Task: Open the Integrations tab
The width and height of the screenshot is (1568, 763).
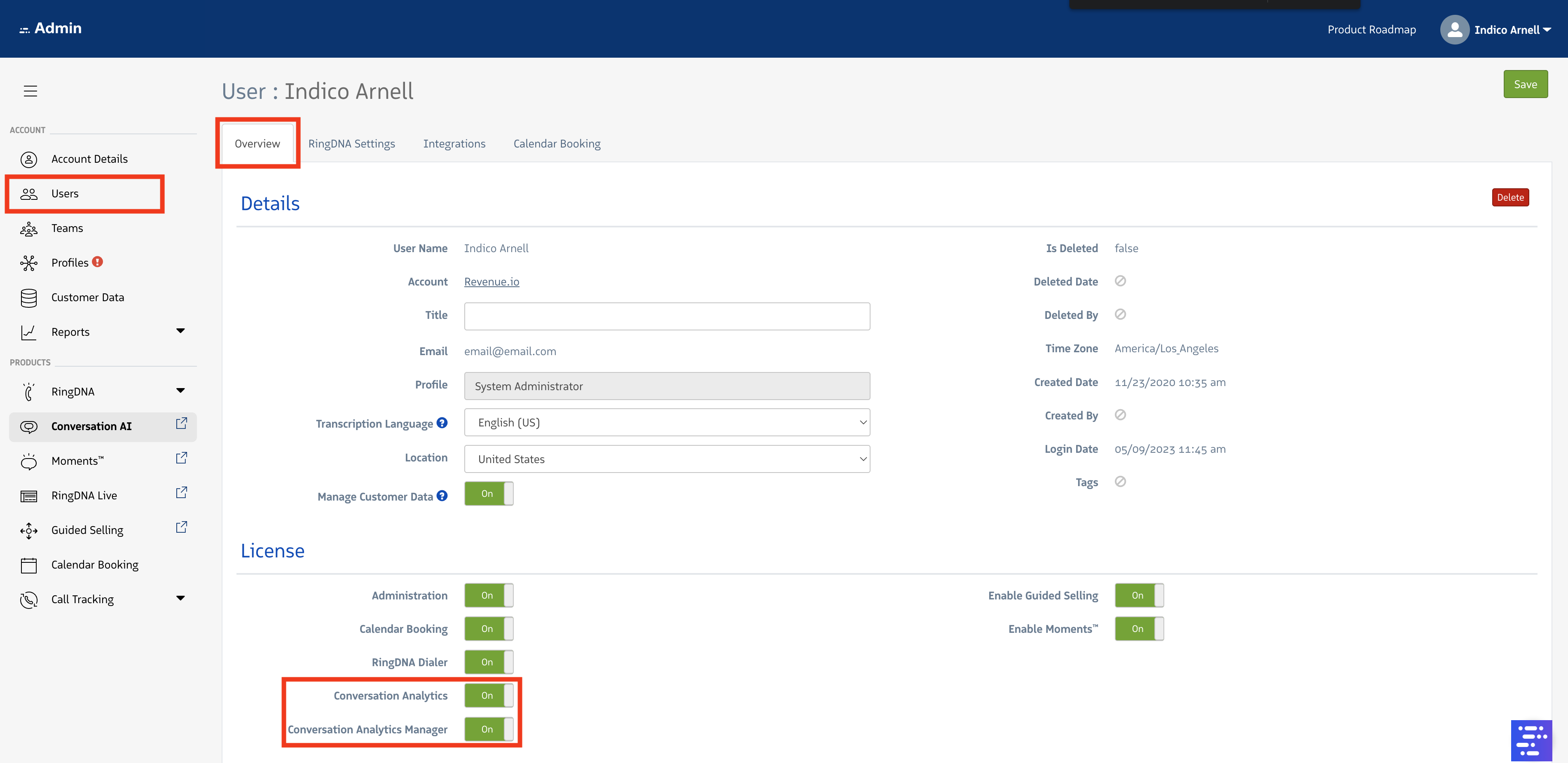Action: 454,144
